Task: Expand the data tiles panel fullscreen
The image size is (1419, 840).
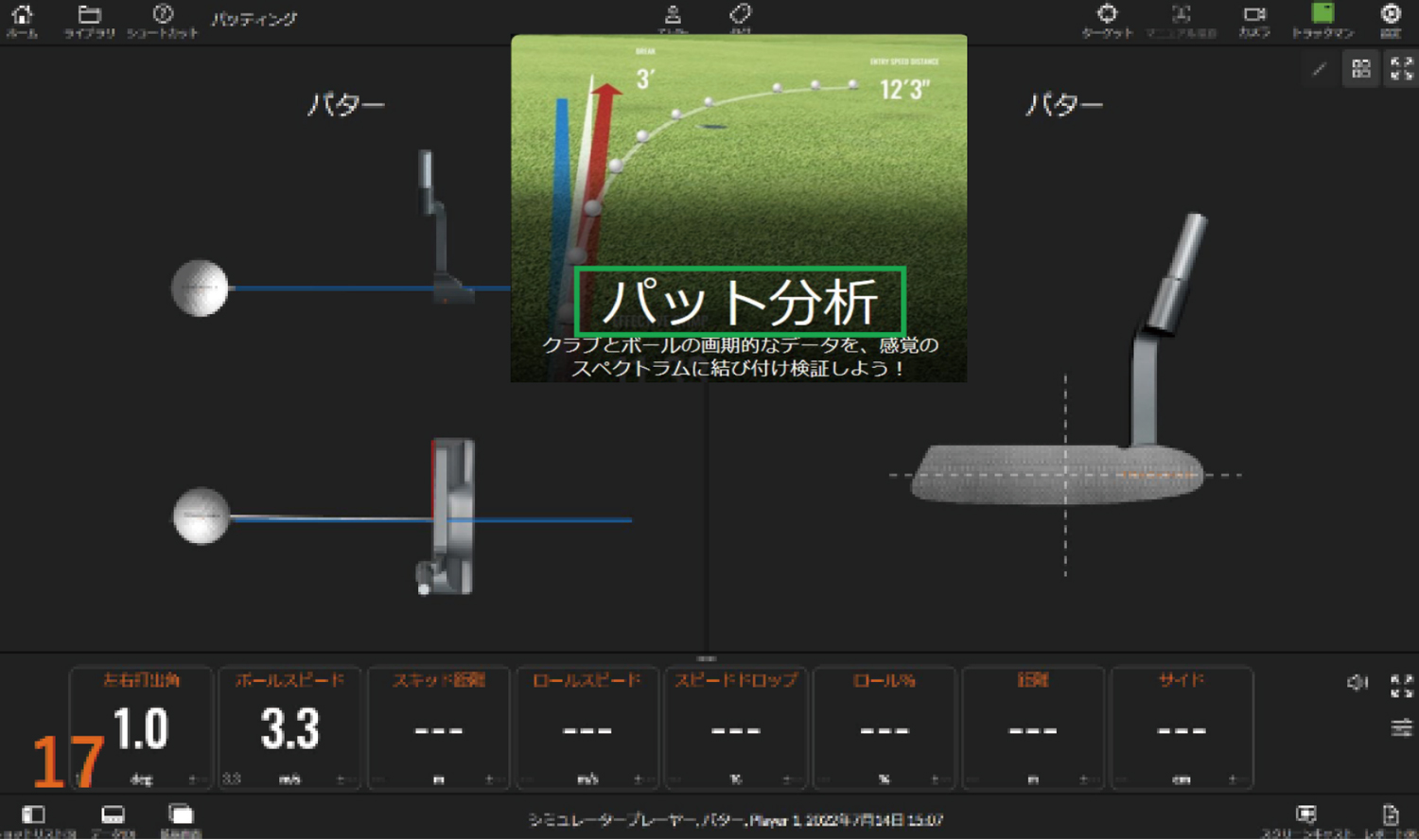Action: [1401, 685]
